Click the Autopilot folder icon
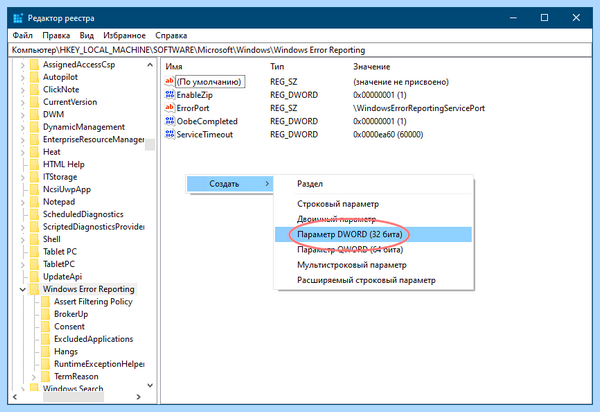 tap(34, 77)
